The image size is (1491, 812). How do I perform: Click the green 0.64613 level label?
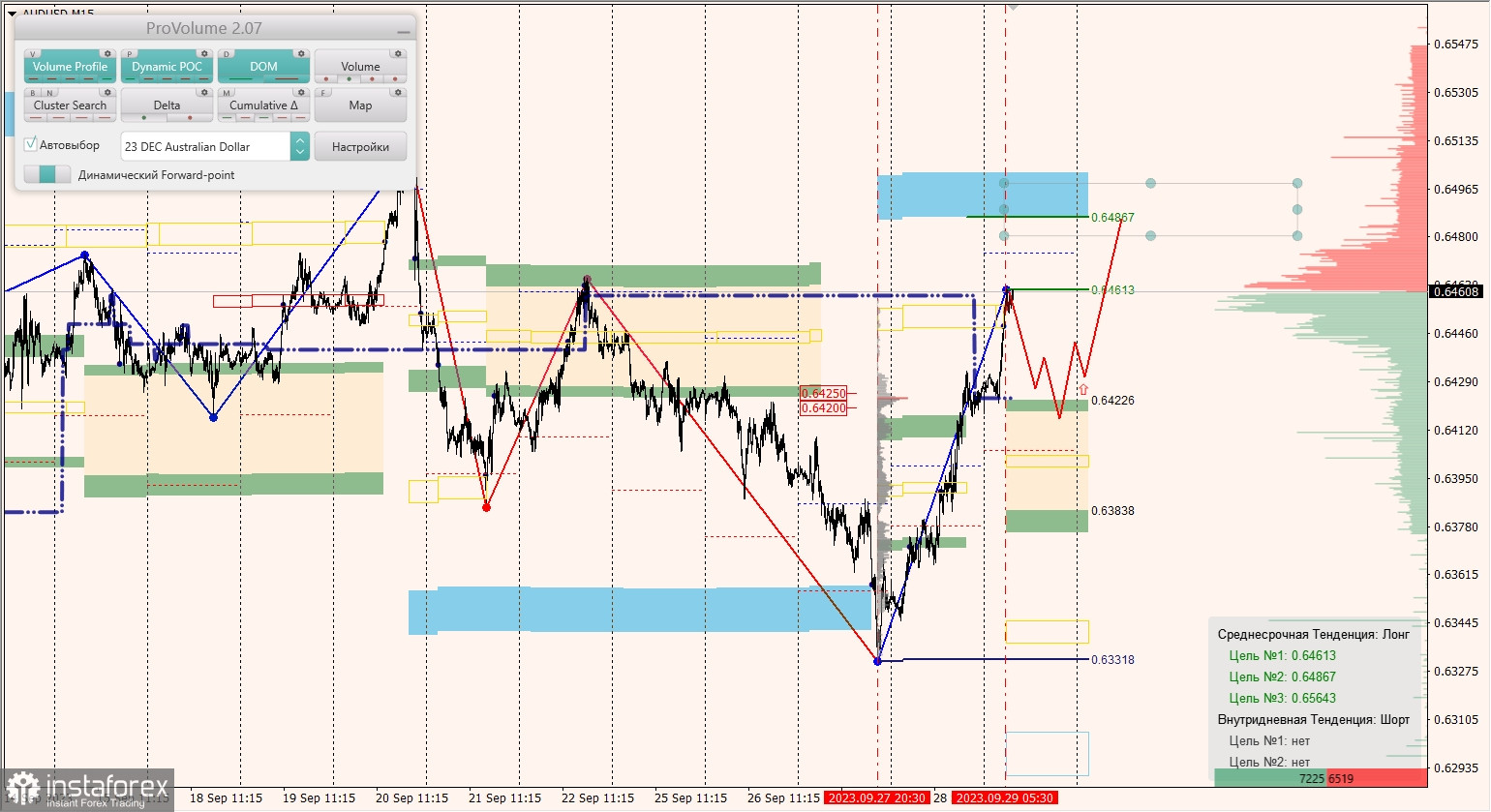(1112, 290)
